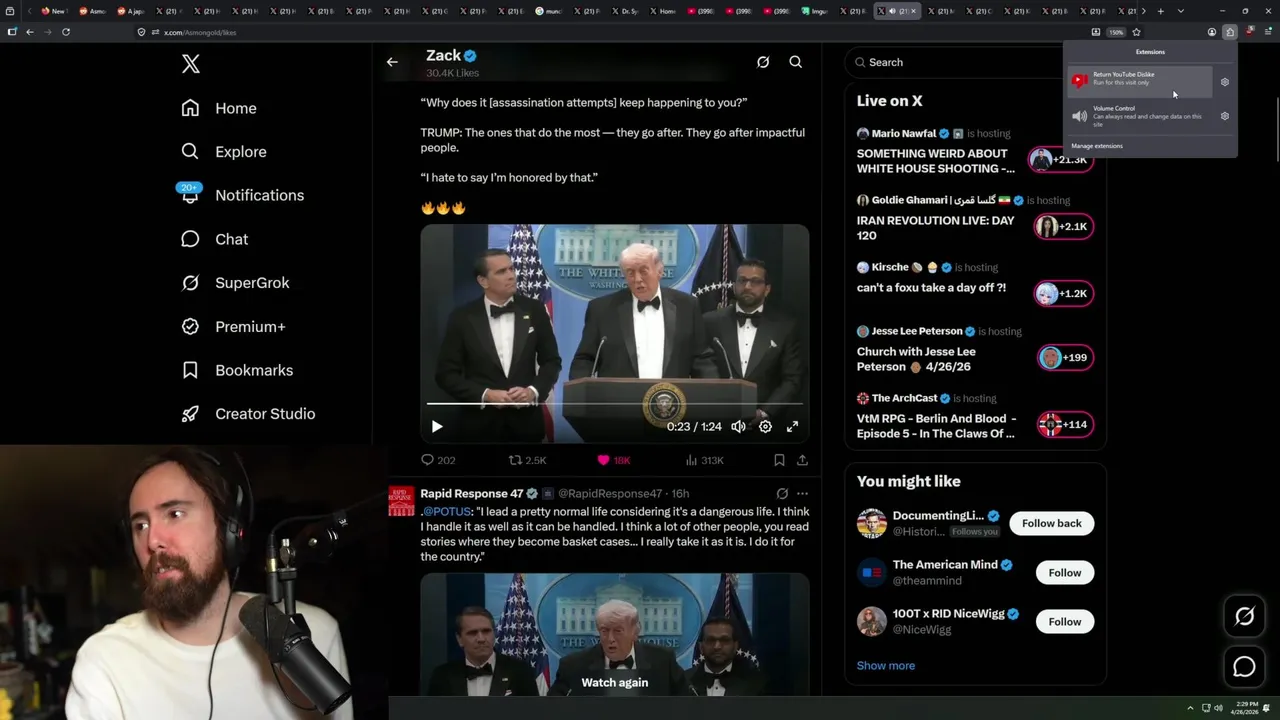Open SuperGrok in the sidebar
Image resolution: width=1280 pixels, height=720 pixels.
[x=235, y=283]
